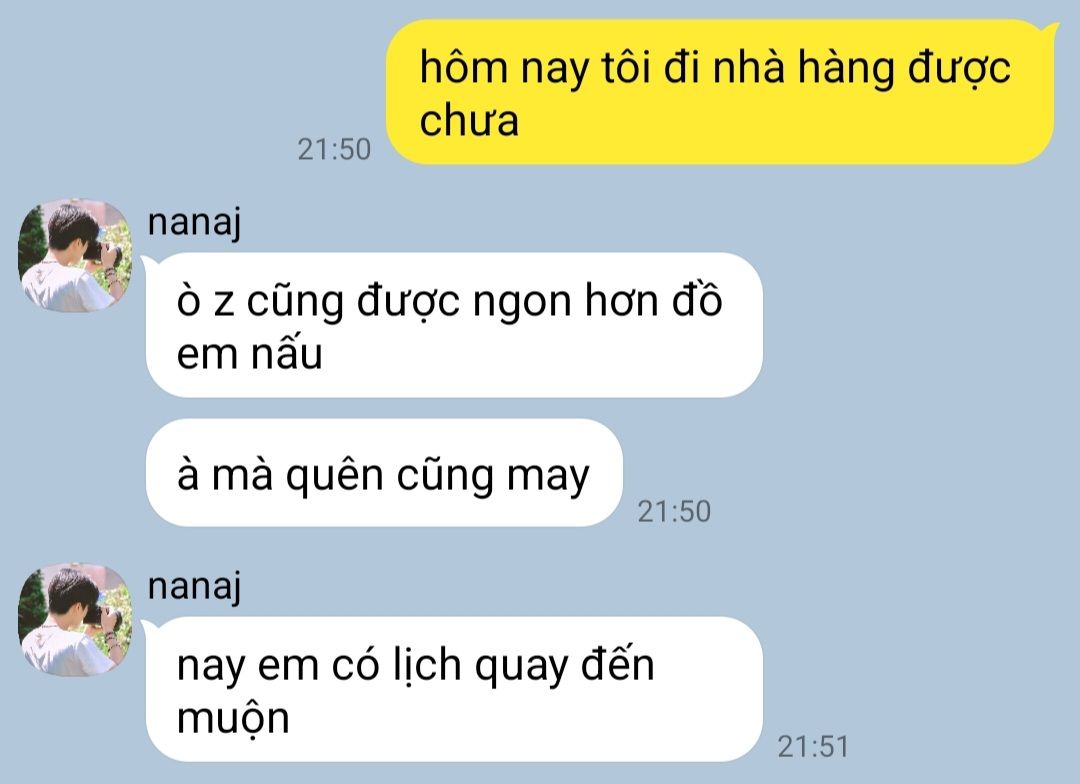Select the yellow sent message bubble
Image resolution: width=1080 pixels, height=784 pixels.
pos(720,92)
